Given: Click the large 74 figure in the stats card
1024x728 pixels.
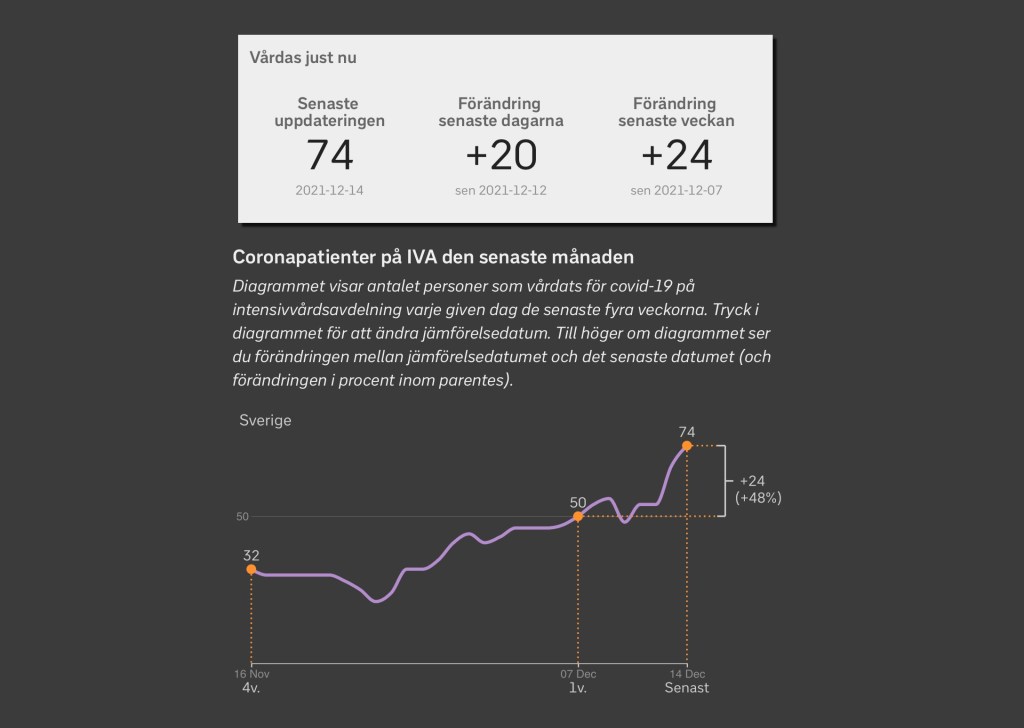Looking at the screenshot, I should 330,156.
